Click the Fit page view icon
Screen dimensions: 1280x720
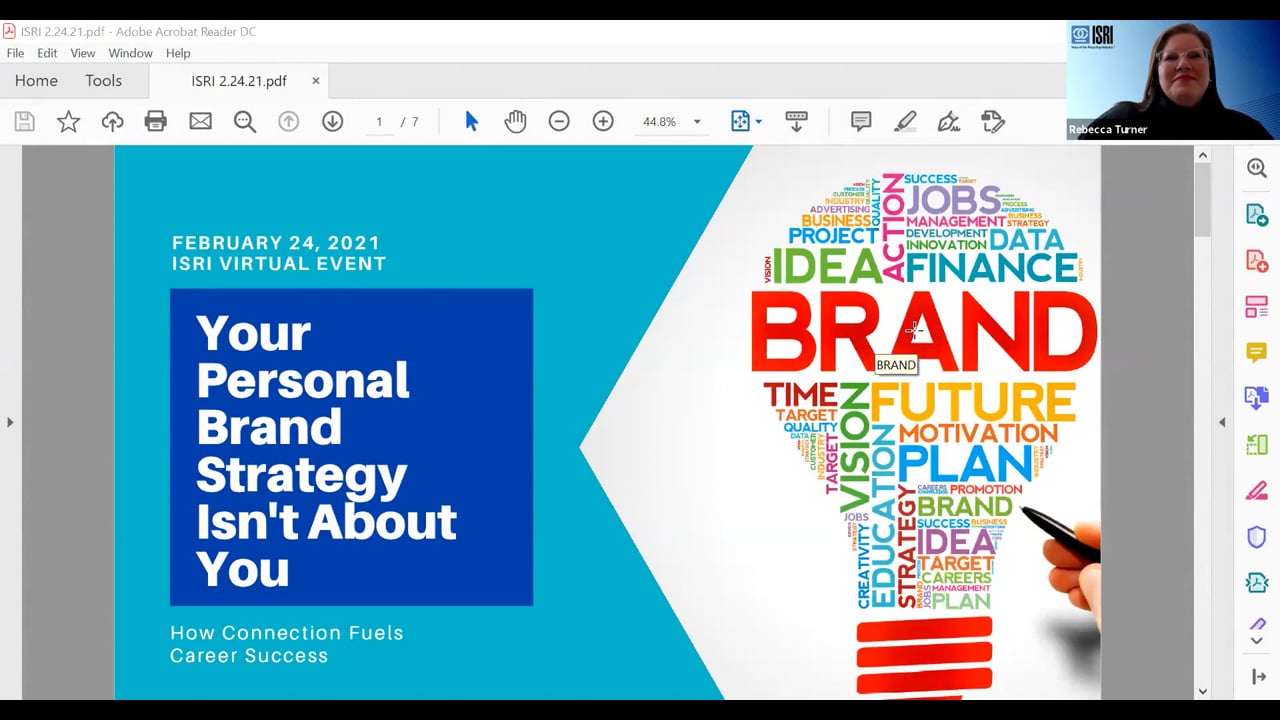pos(740,122)
